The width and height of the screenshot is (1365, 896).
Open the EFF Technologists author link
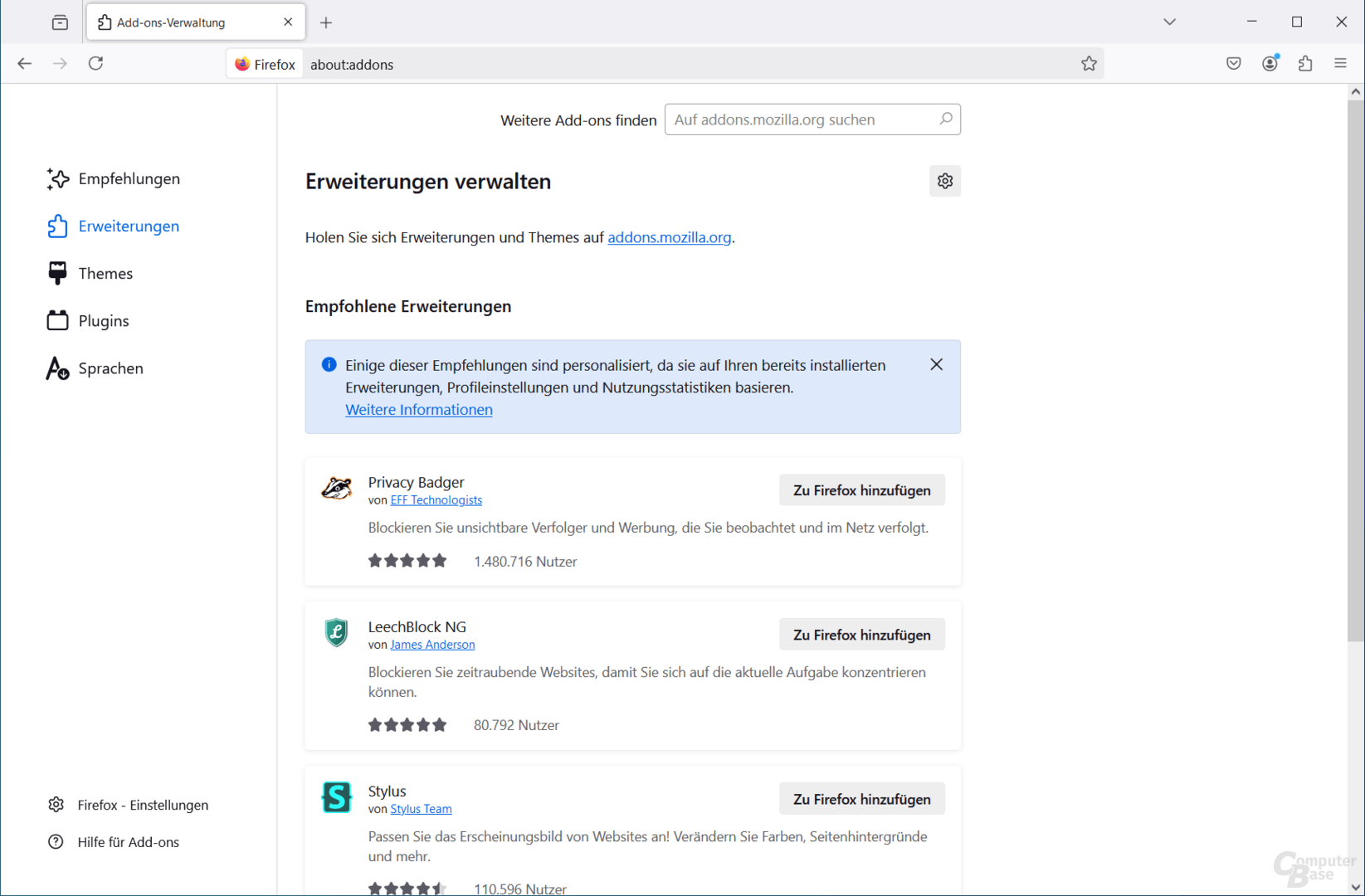click(x=436, y=500)
